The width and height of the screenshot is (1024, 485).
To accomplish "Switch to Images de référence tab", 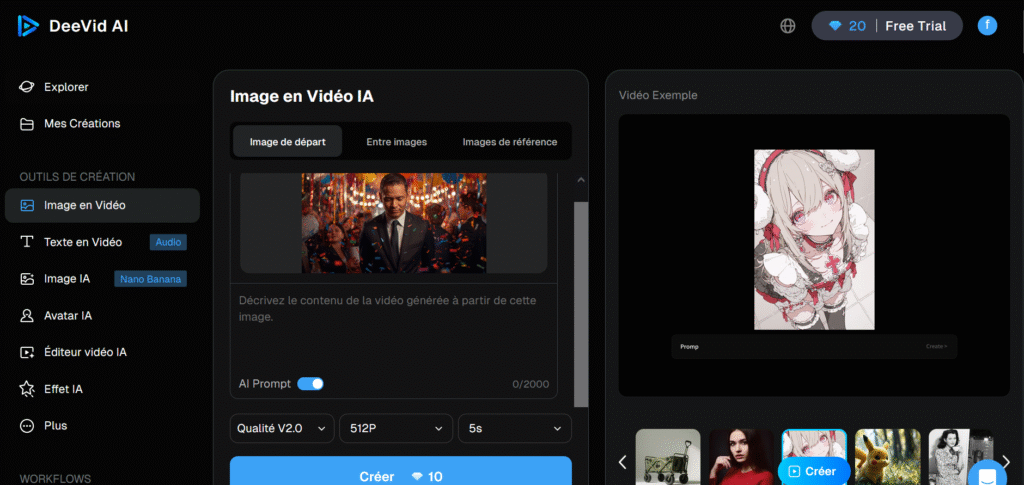I will [509, 142].
